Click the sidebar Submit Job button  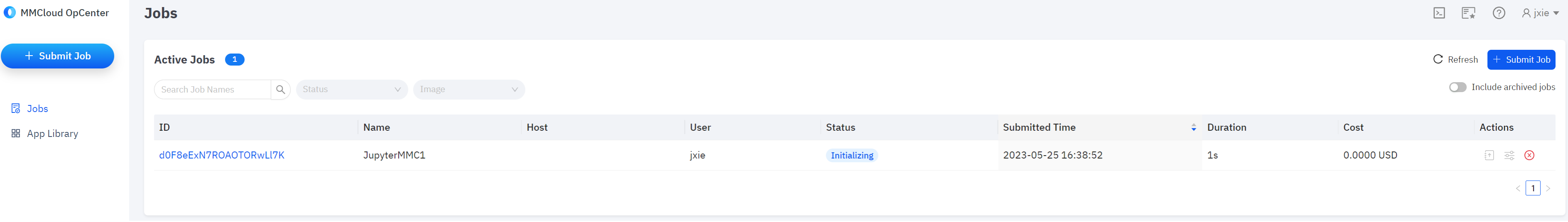coord(57,56)
